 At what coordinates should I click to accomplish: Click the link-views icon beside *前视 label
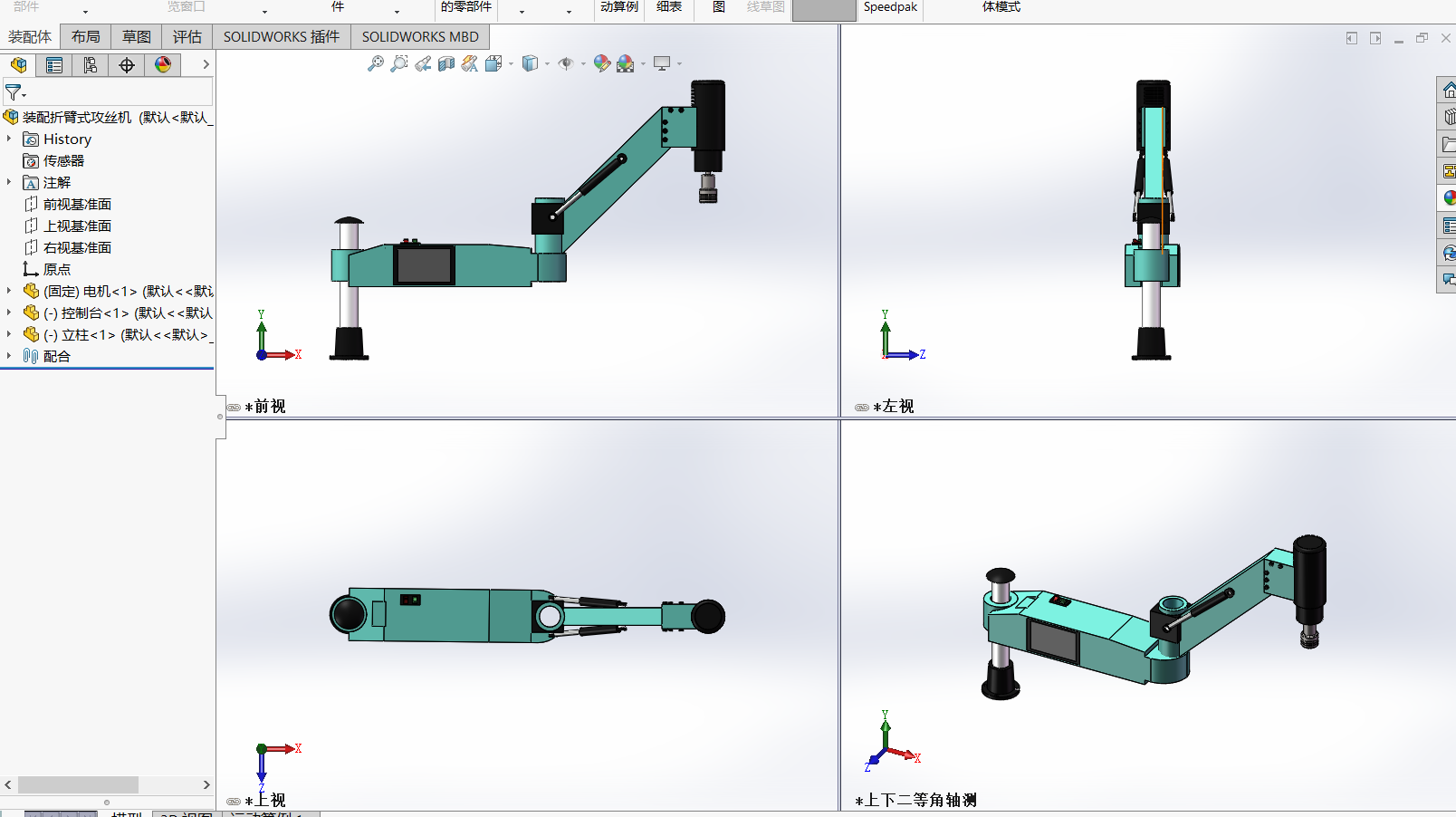pyautogui.click(x=234, y=408)
